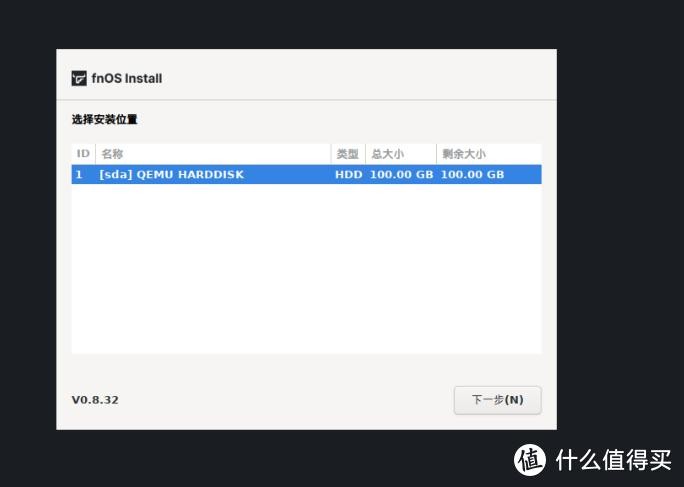Viewport: 684px width, 487px height.
Task: Click the 下一步(N) next button
Action: click(x=497, y=400)
